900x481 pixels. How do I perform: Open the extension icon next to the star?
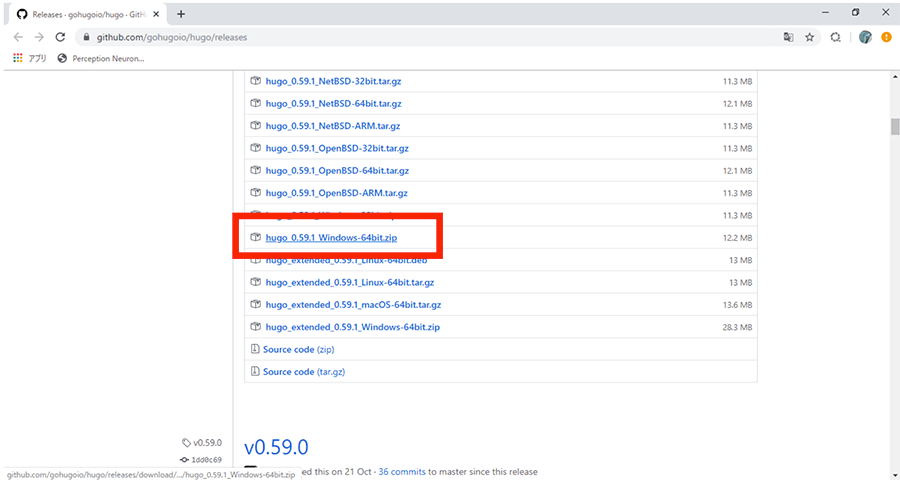click(836, 37)
